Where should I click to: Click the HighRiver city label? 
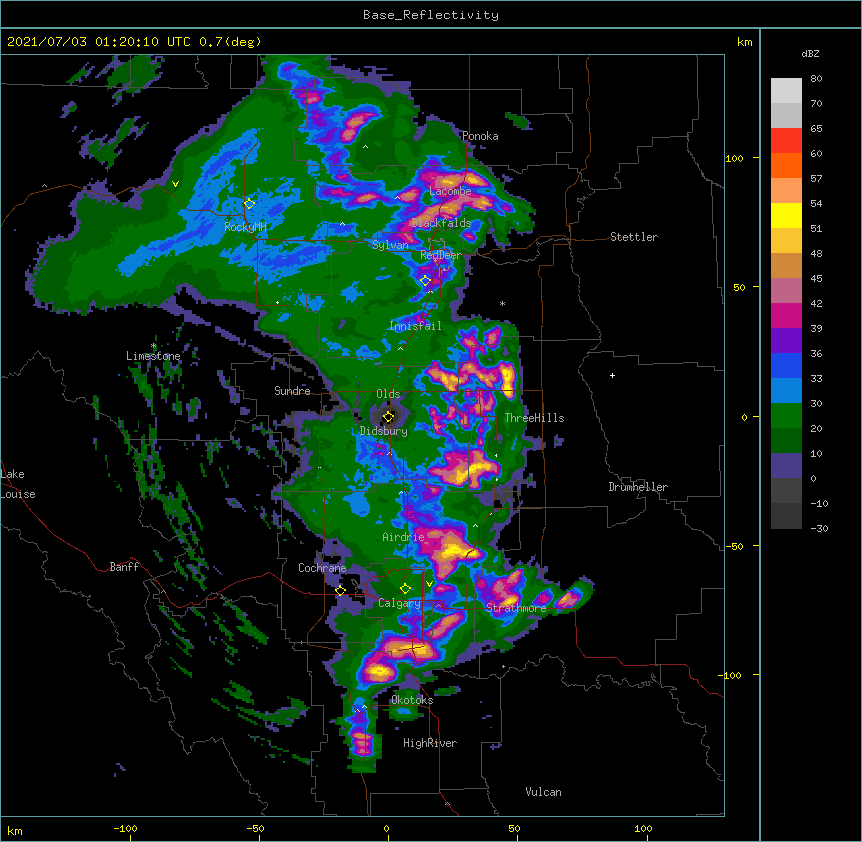coord(430,743)
